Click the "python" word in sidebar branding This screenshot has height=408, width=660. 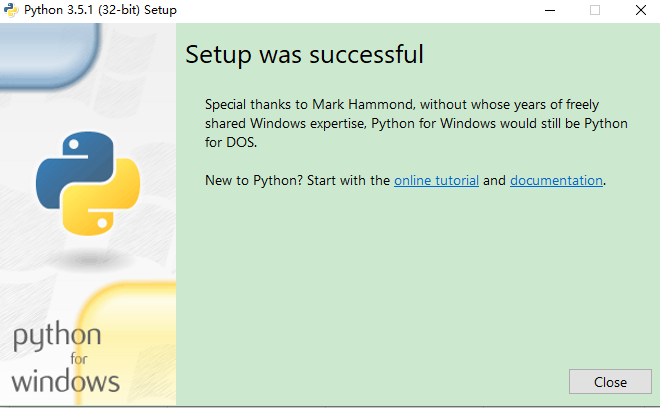pyautogui.click(x=57, y=336)
